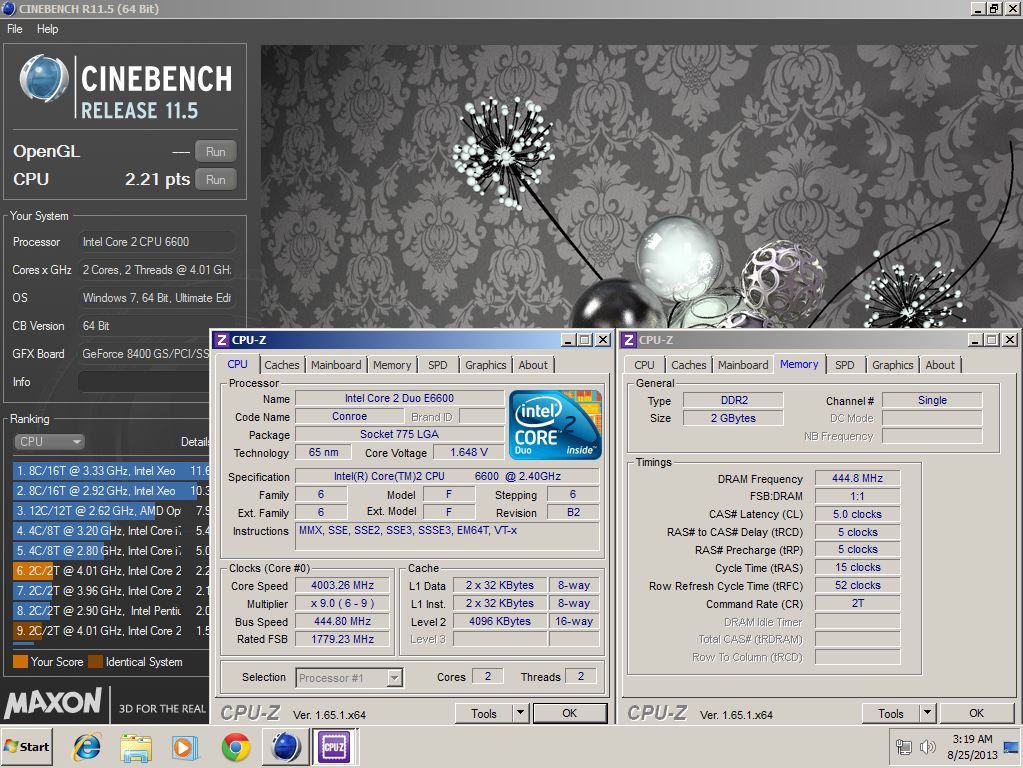Open Windows Explorer folder in taskbar
This screenshot has width=1023, height=768.
[136, 747]
